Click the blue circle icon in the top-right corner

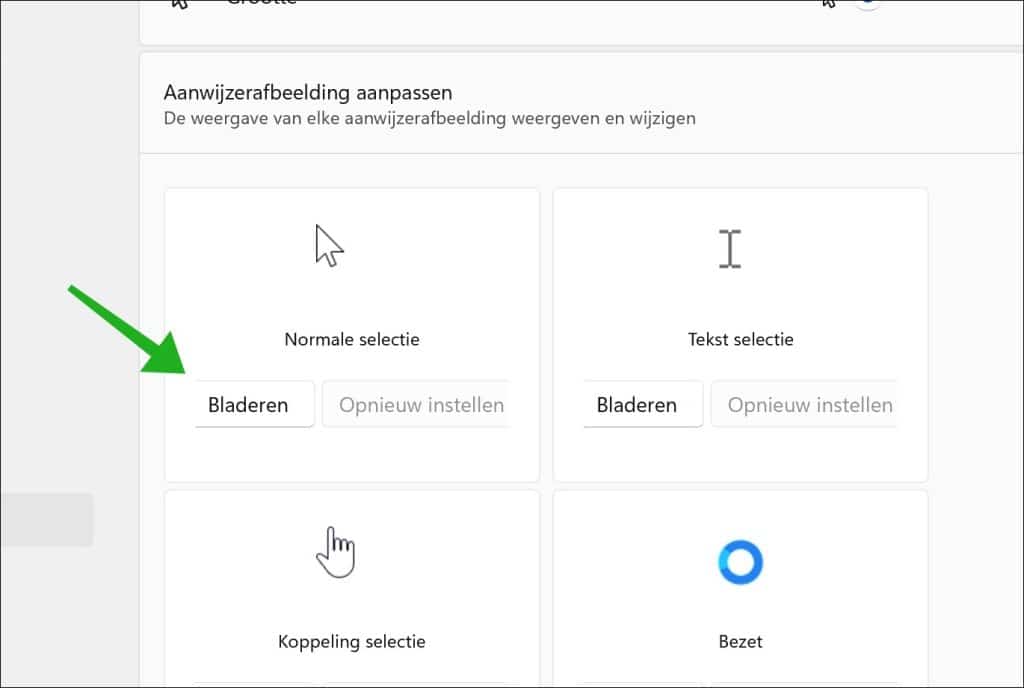pos(867,6)
